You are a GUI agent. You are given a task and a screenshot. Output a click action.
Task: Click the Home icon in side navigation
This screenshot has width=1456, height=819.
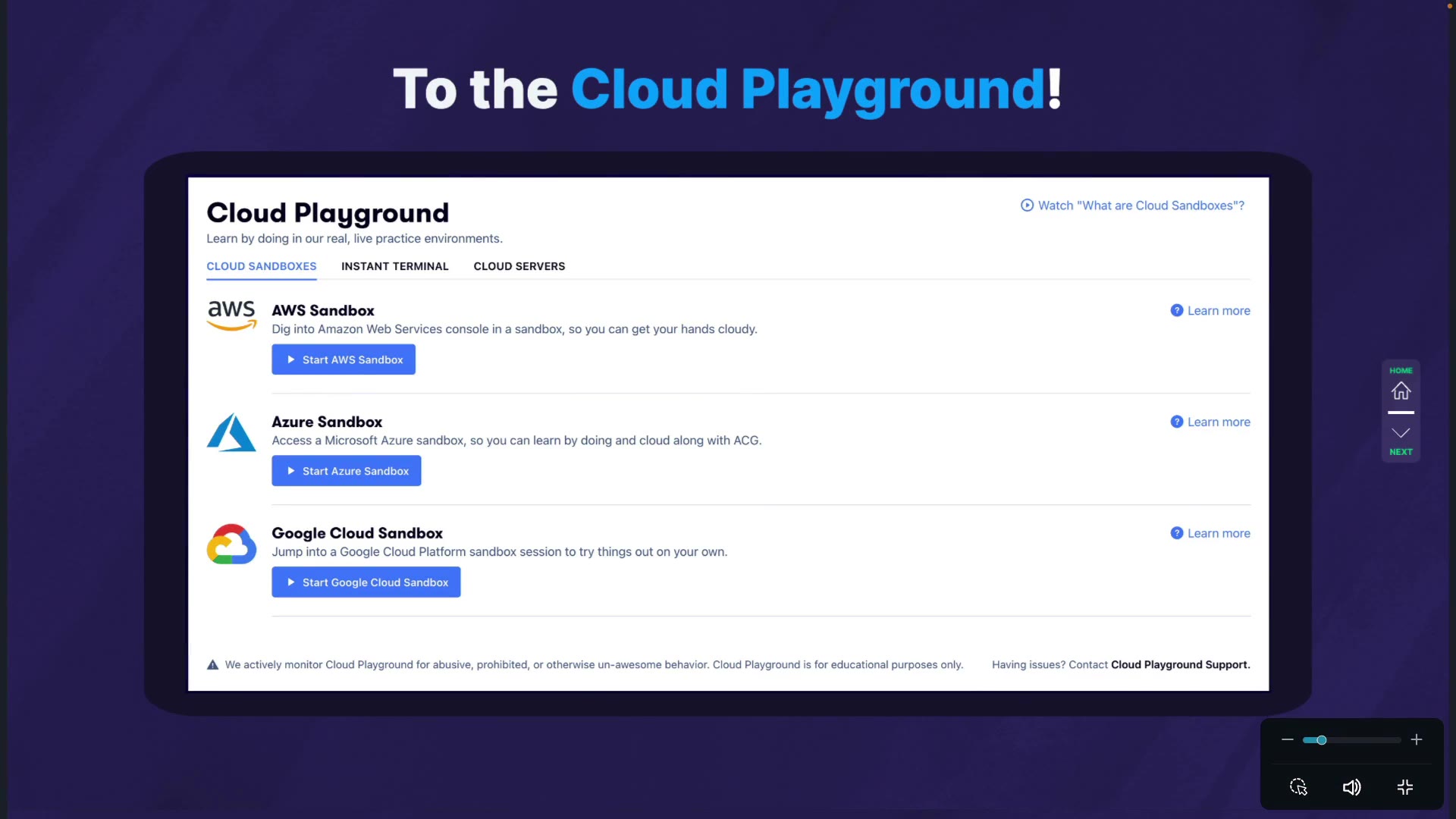coord(1401,391)
